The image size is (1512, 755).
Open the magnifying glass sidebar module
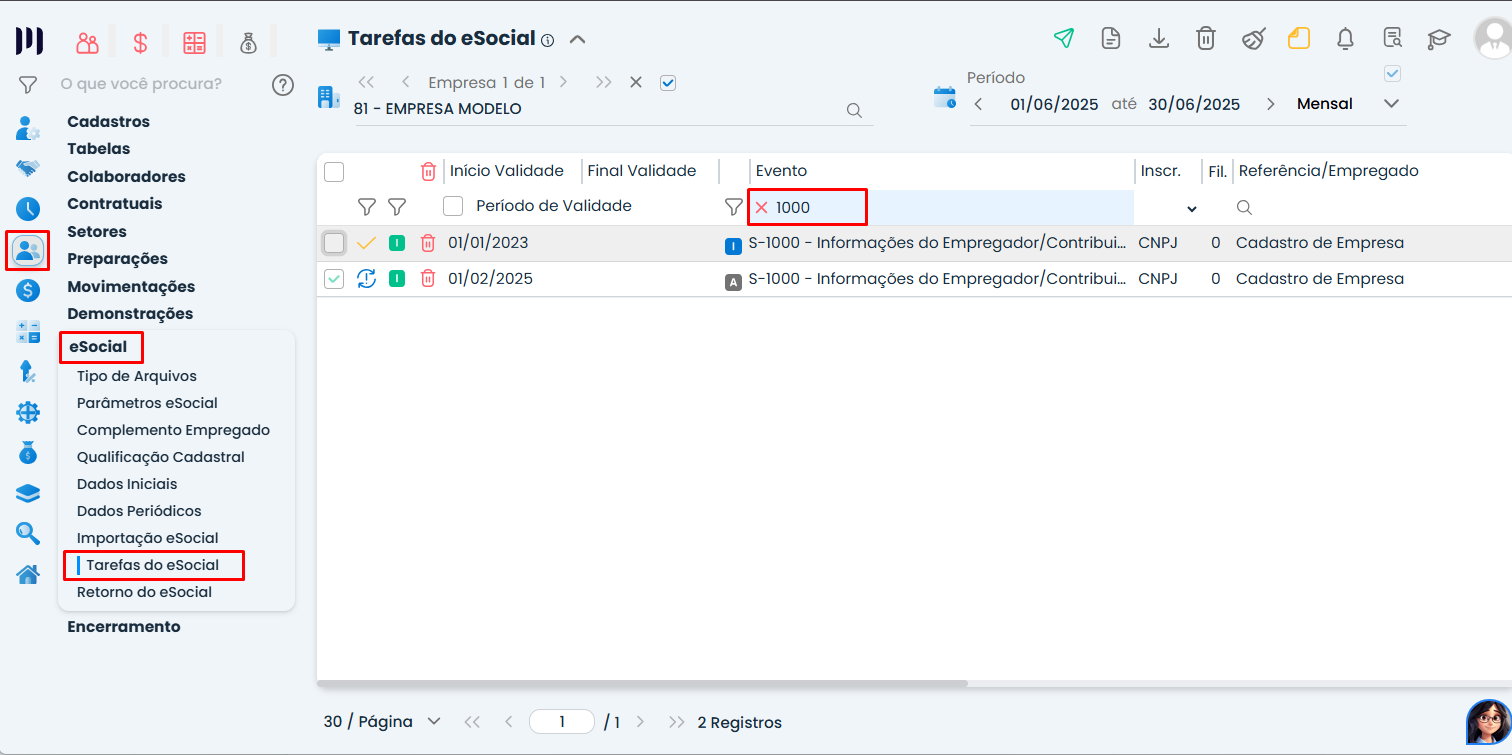click(x=28, y=533)
